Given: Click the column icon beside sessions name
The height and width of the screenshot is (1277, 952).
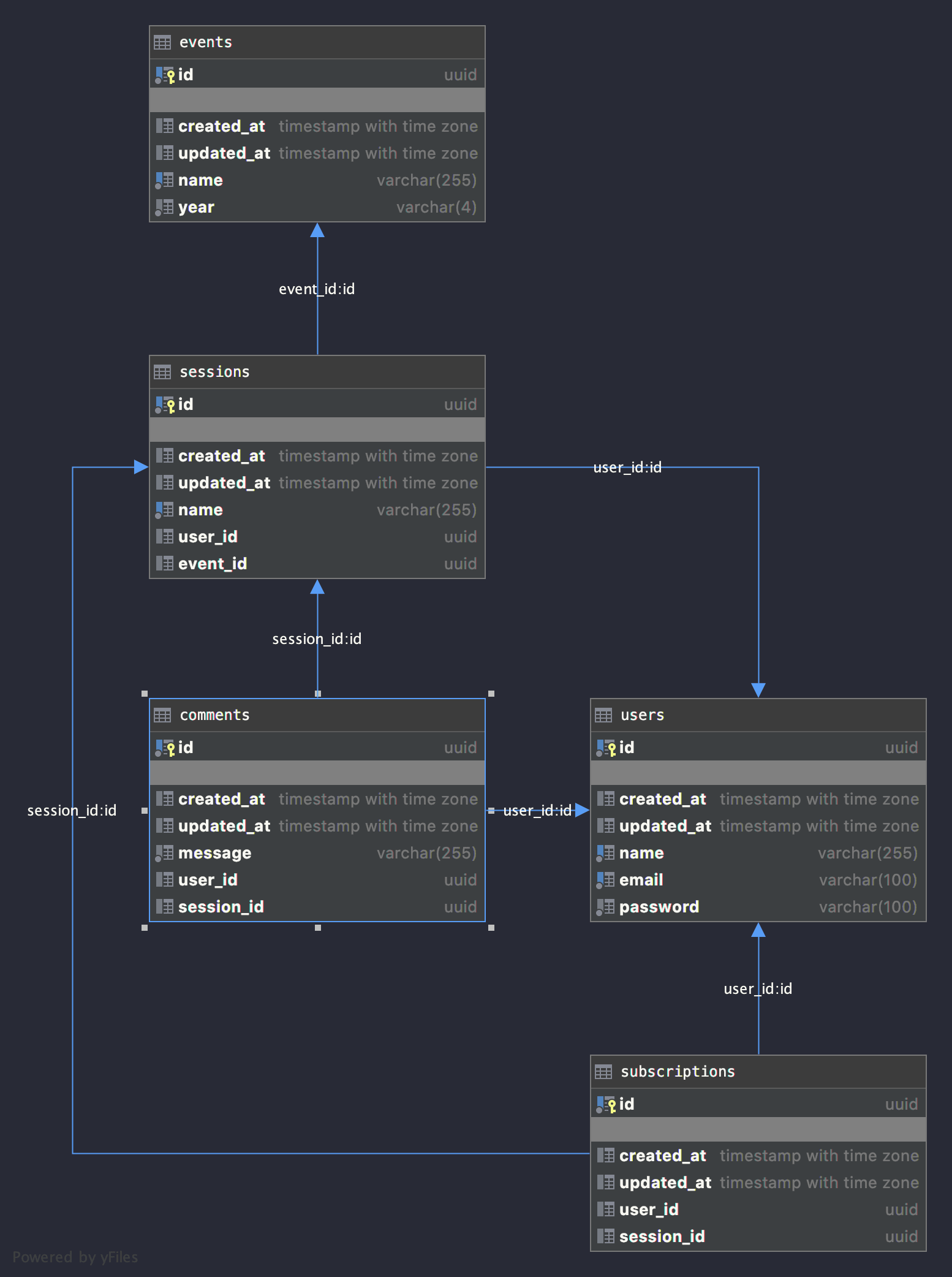Looking at the screenshot, I should (x=164, y=510).
